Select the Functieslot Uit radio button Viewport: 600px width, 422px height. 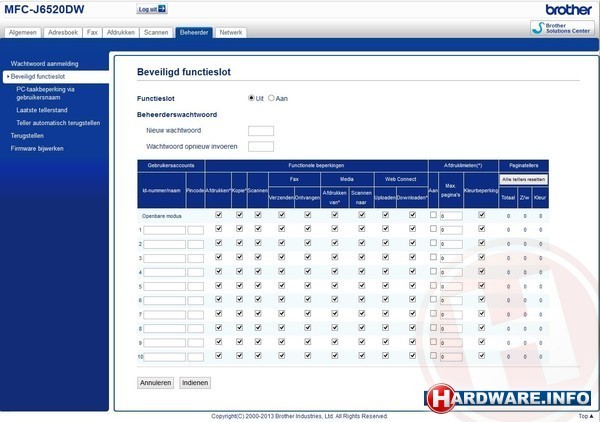(251, 98)
